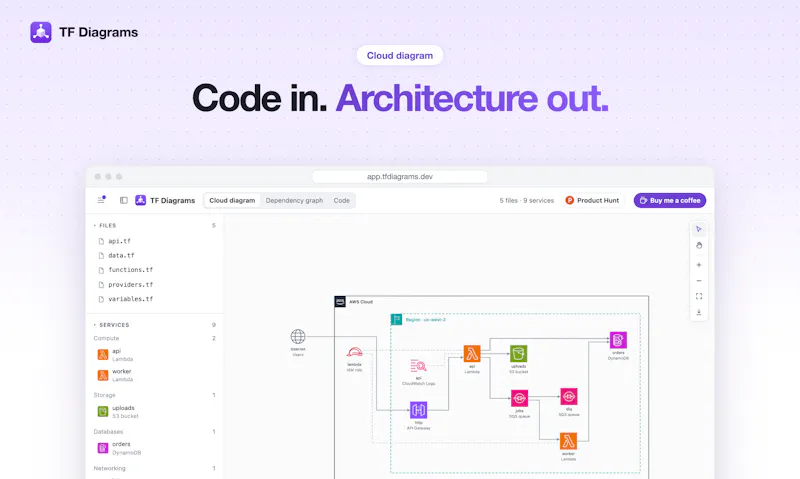Image resolution: width=800 pixels, height=479 pixels.
Task: Click the Storage category label
Action: point(105,395)
